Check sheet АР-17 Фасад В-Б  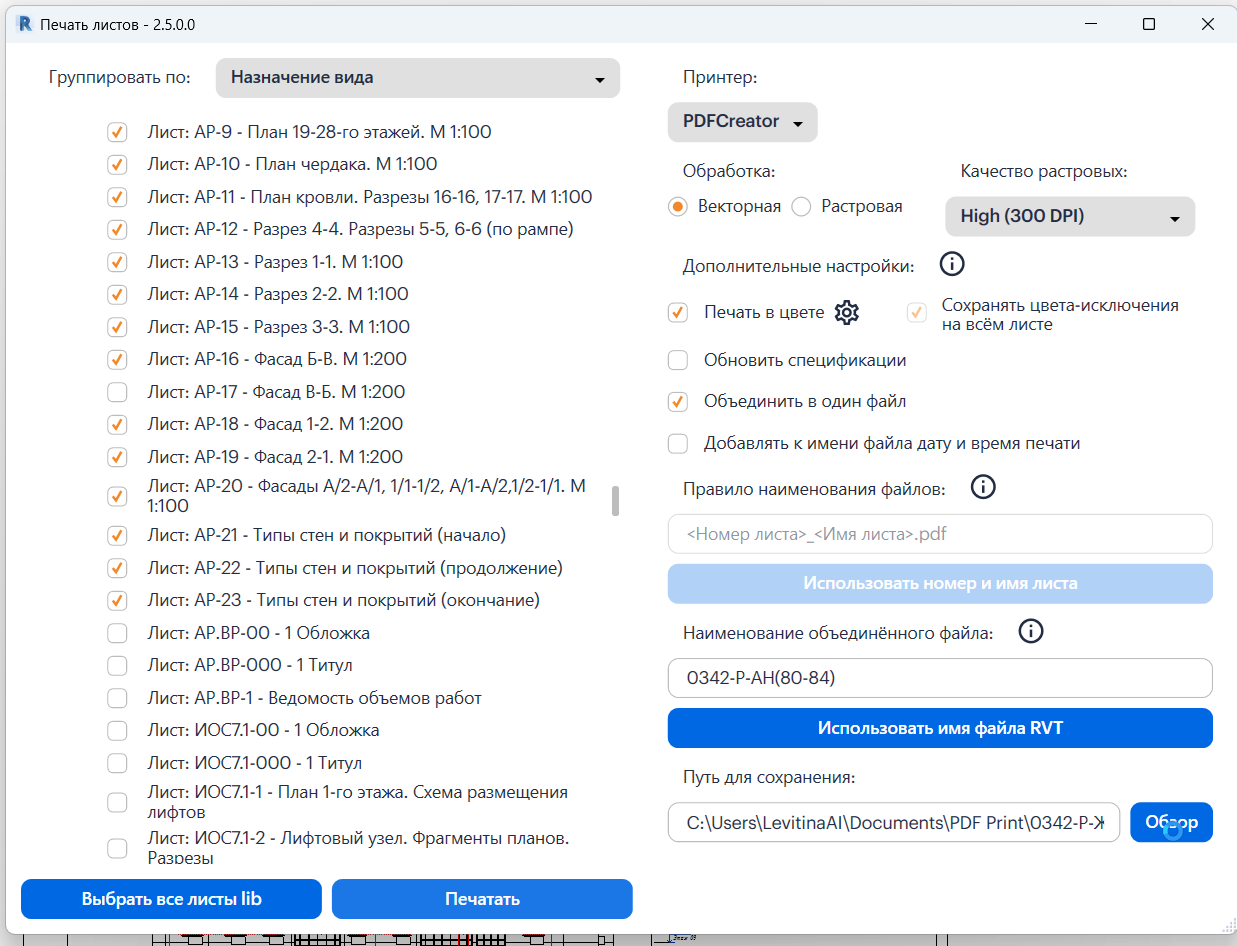117,392
